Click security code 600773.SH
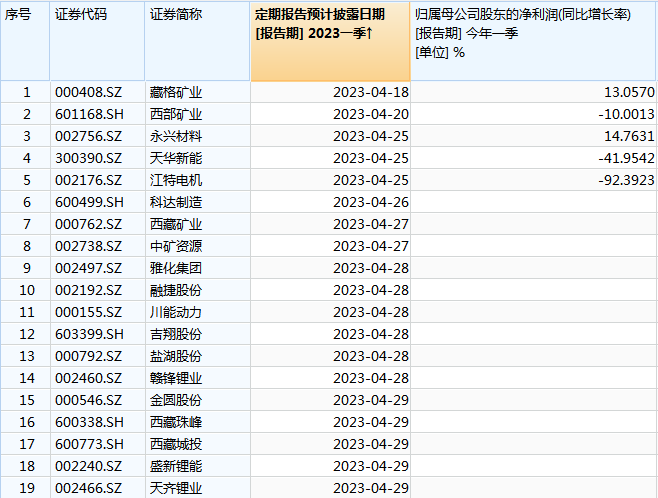 pos(89,444)
